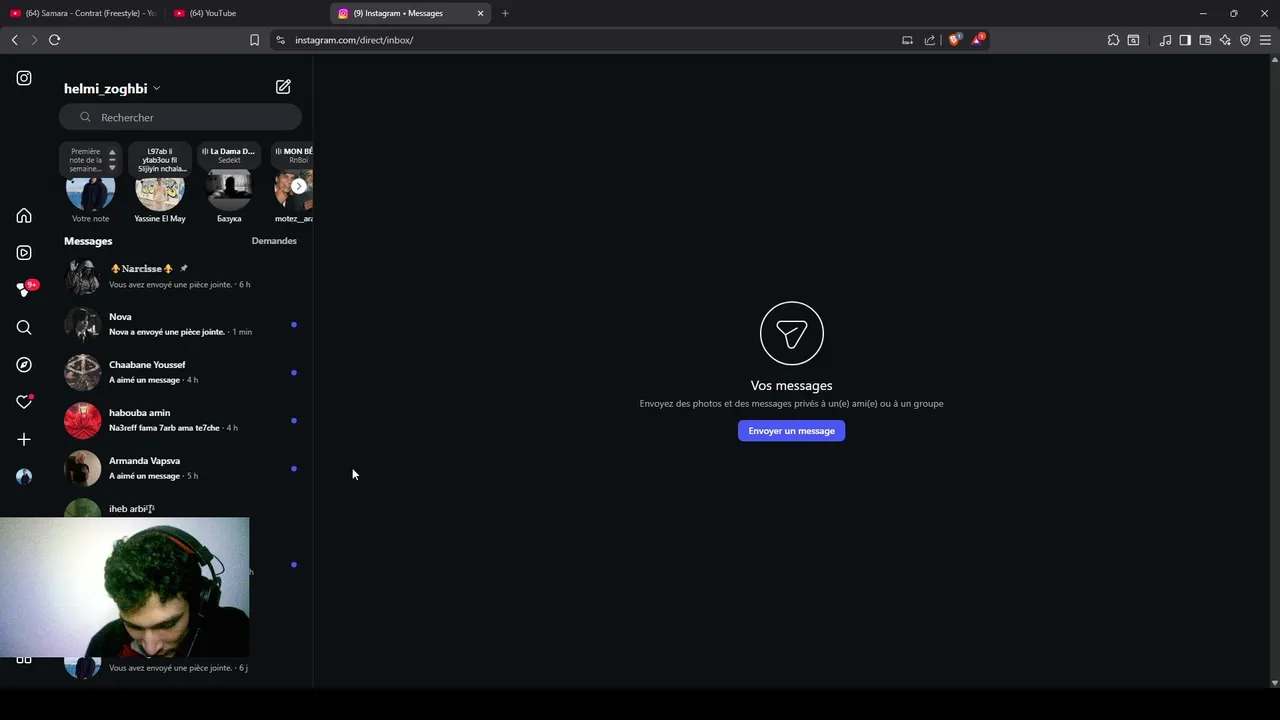1280x720 pixels.
Task: Open the Instagram logo home link
Action: coord(24,78)
